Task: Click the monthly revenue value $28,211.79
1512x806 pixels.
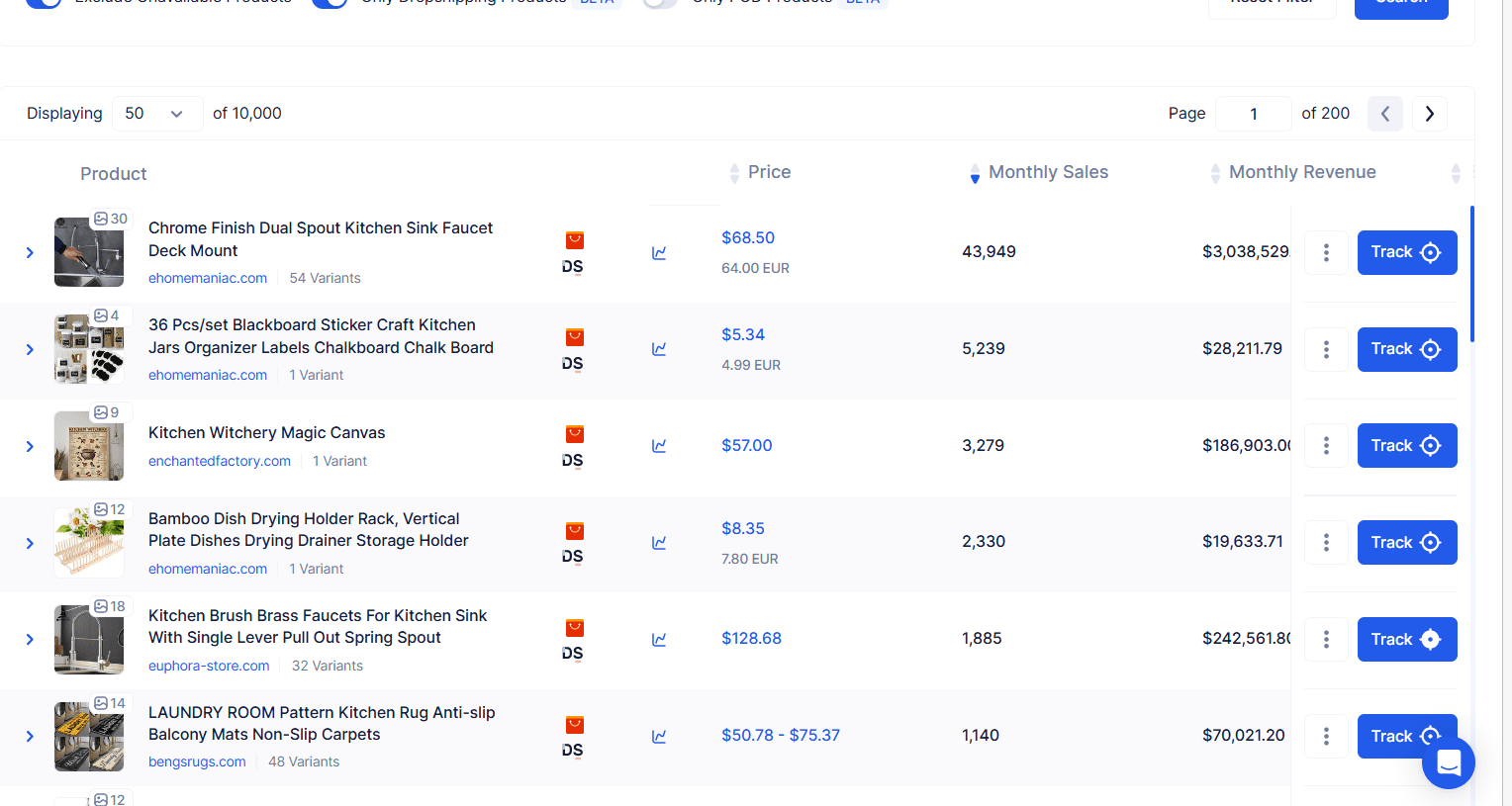Action: [x=1242, y=348]
